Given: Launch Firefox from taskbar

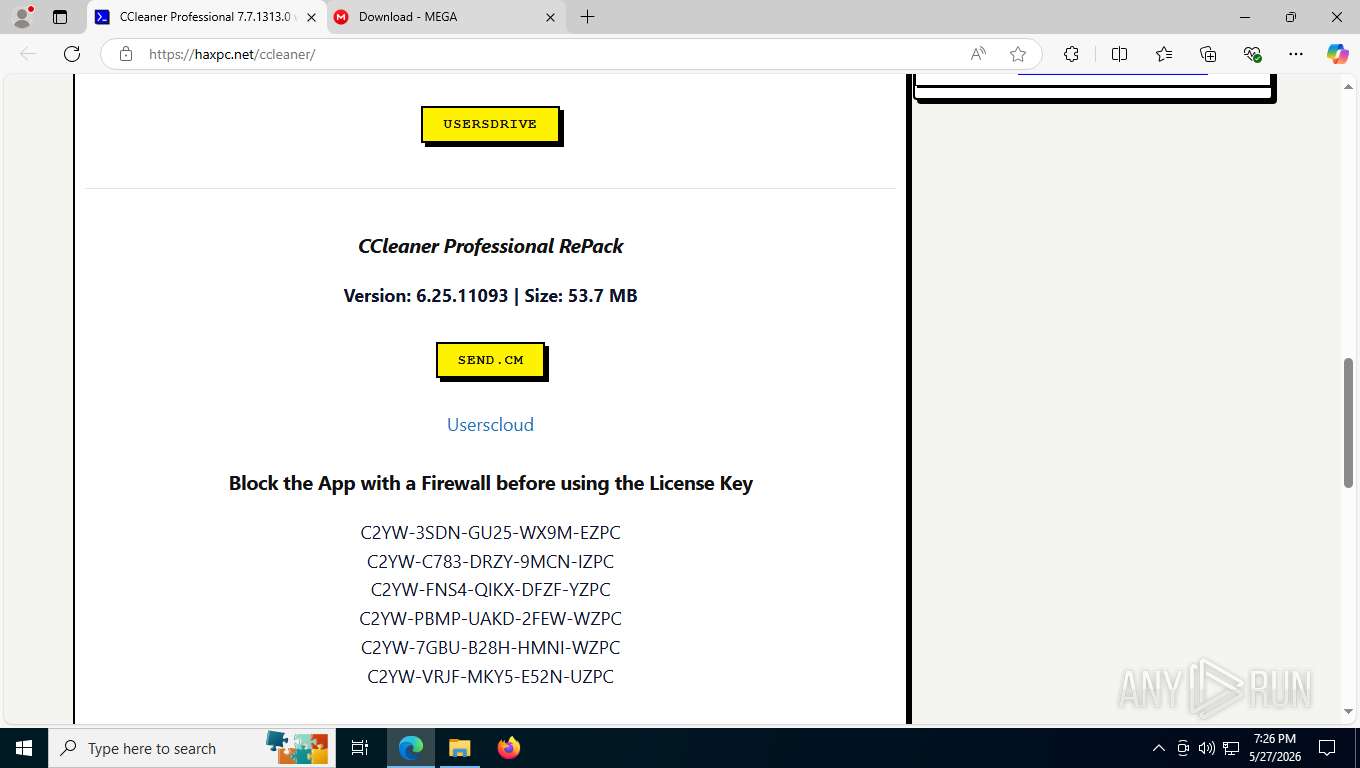Looking at the screenshot, I should click(x=508, y=748).
